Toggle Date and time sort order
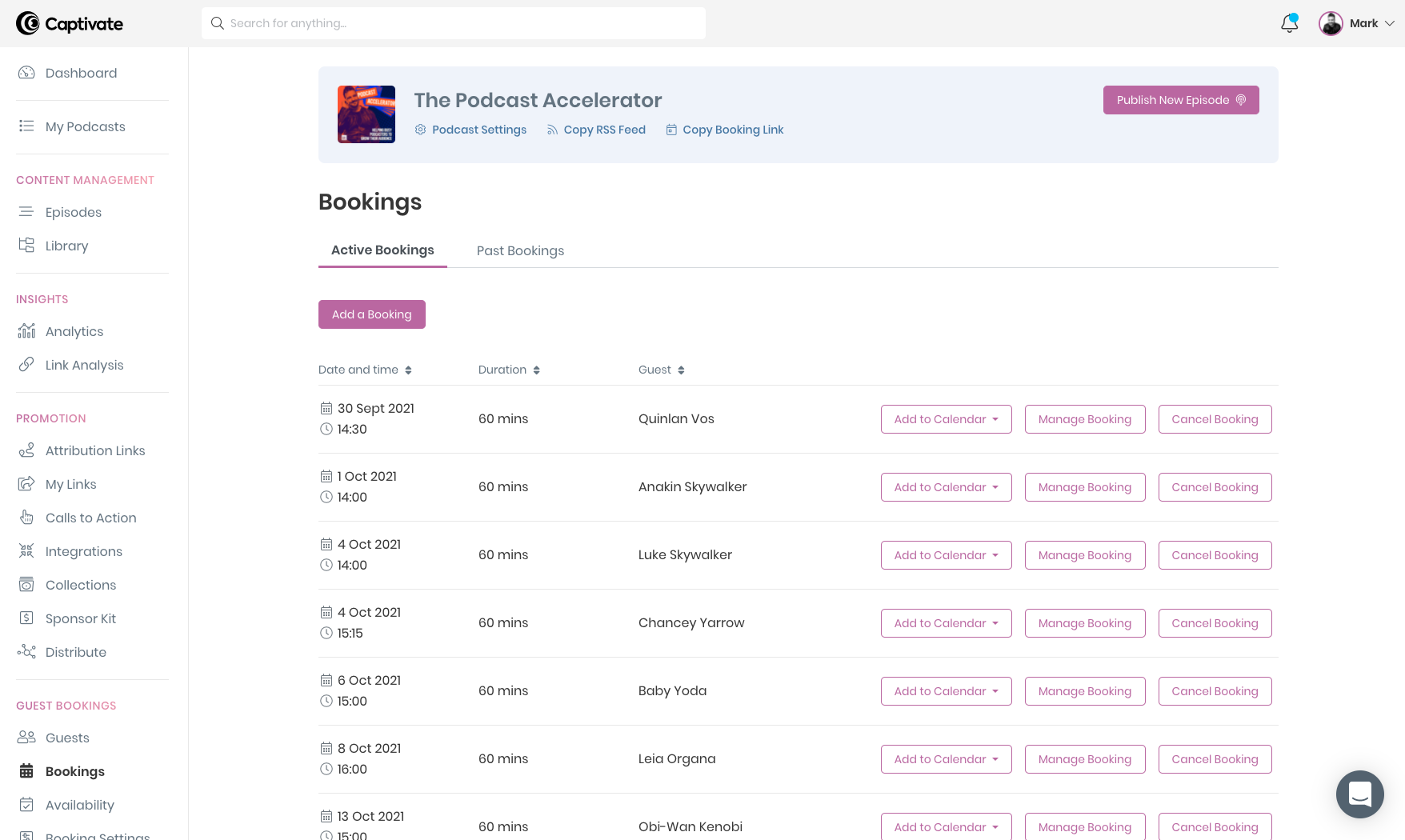Image resolution: width=1405 pixels, height=840 pixels. 366,370
